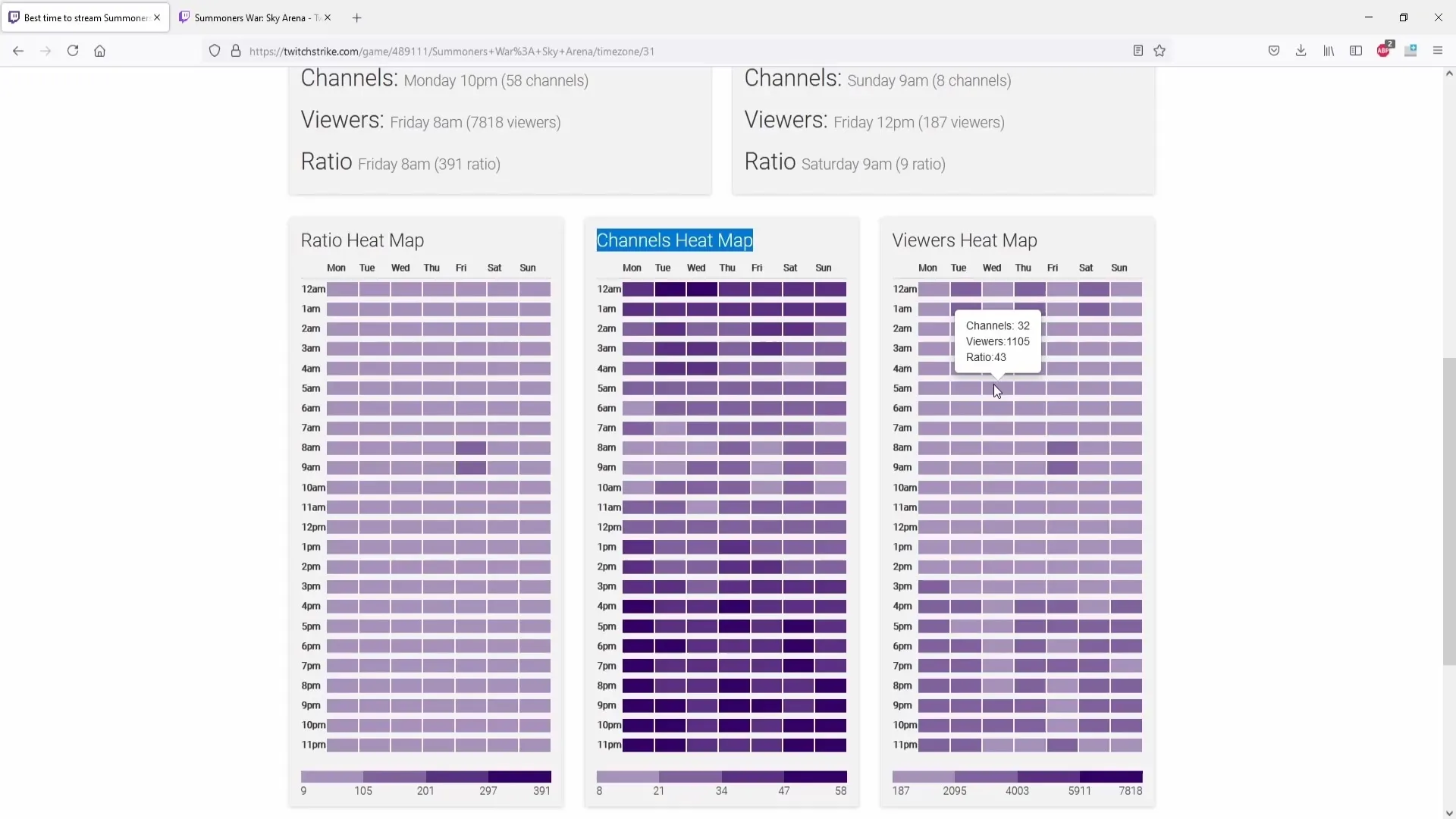Click Ratio legend value 391

[541, 791]
